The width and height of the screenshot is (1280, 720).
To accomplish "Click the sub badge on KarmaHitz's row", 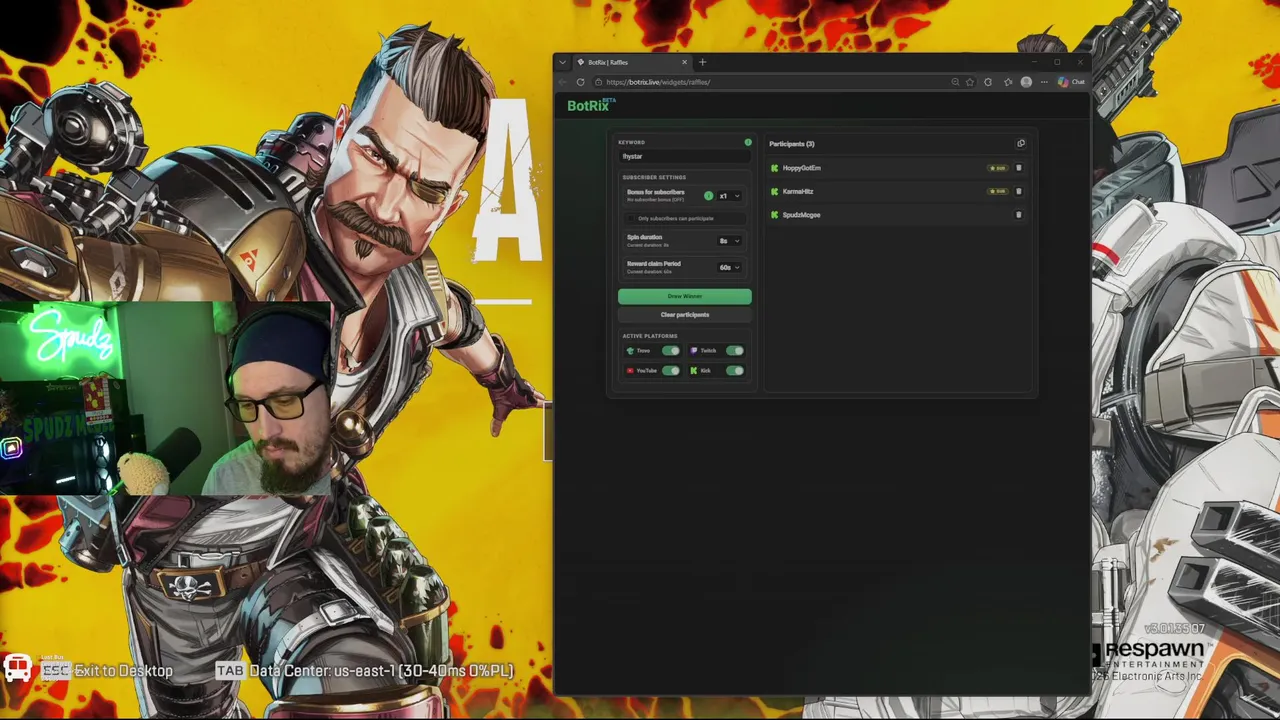I will pos(997,191).
